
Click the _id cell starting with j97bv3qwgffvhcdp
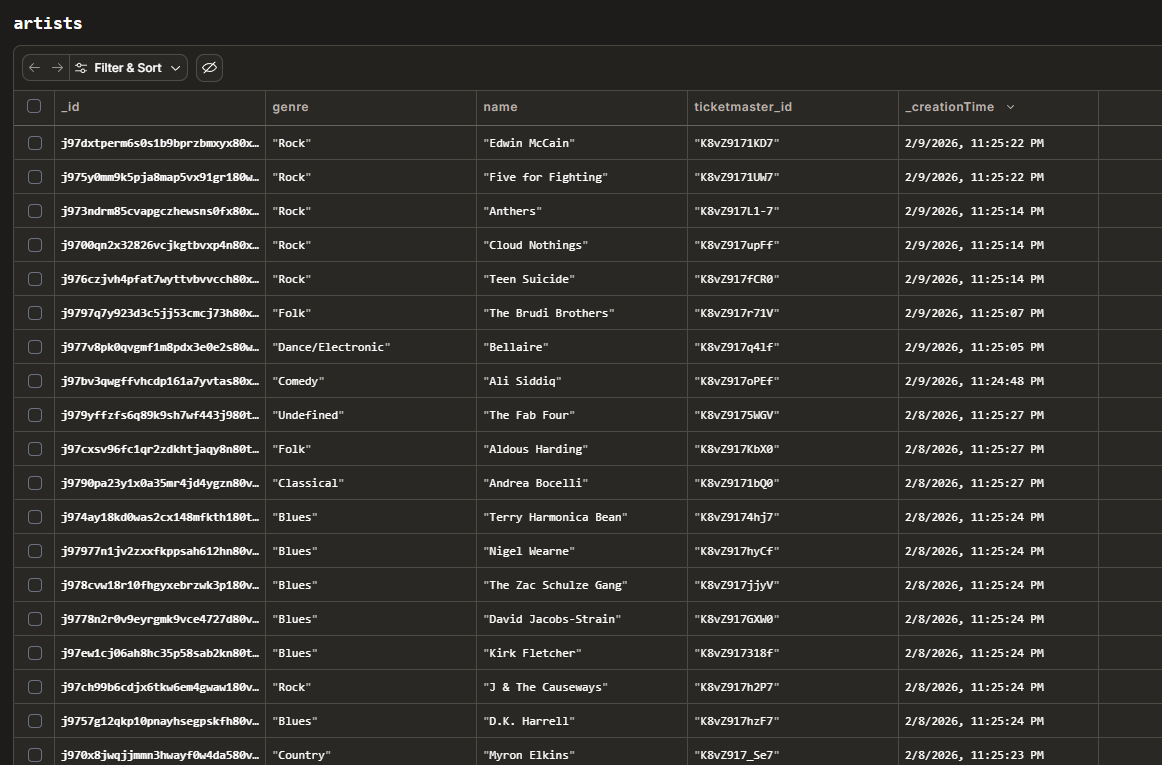point(160,382)
